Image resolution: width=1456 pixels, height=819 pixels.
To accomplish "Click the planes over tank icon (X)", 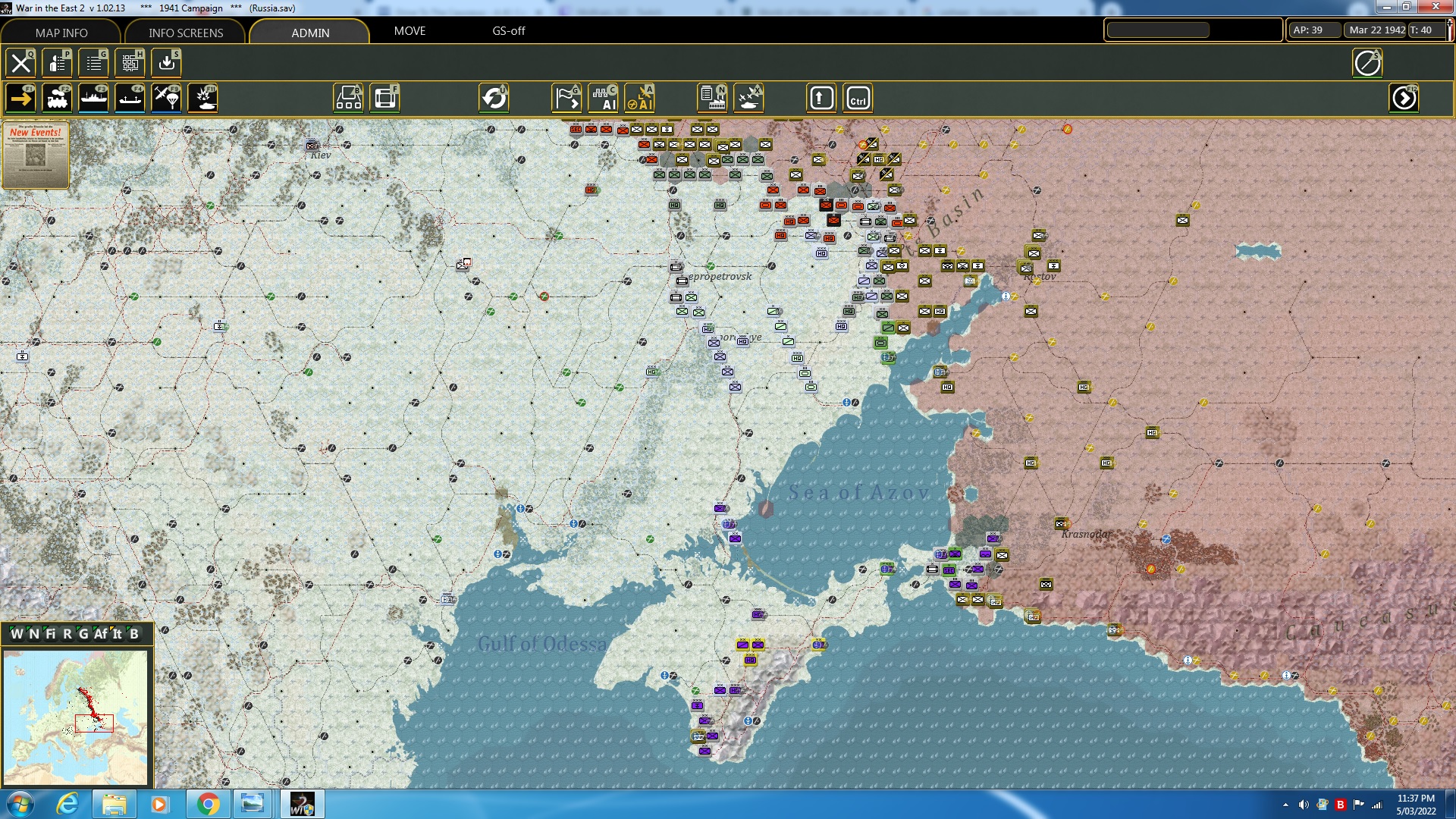I will click(749, 99).
